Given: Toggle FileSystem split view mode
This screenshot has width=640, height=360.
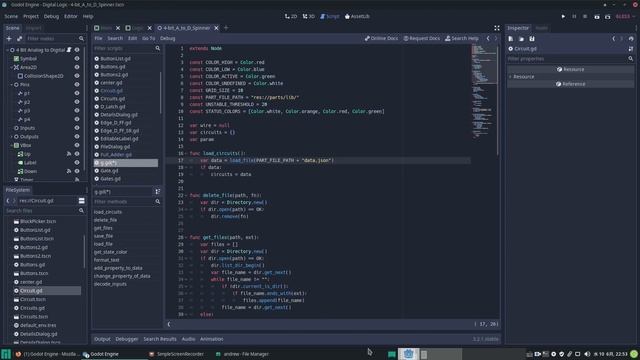Looking at the screenshot, I should [82, 200].
